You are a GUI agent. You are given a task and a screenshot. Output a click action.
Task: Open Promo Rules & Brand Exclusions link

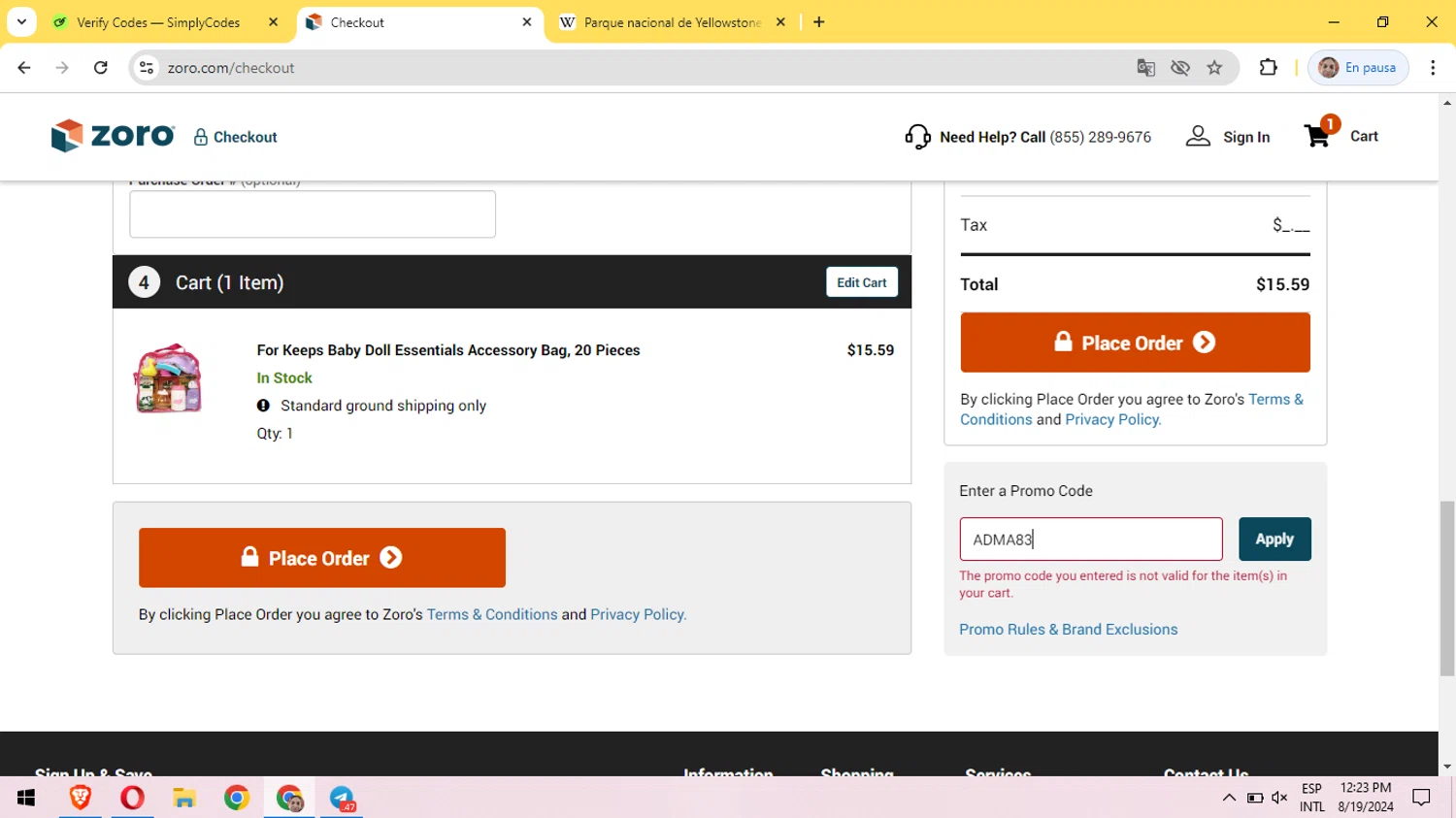tap(1068, 630)
